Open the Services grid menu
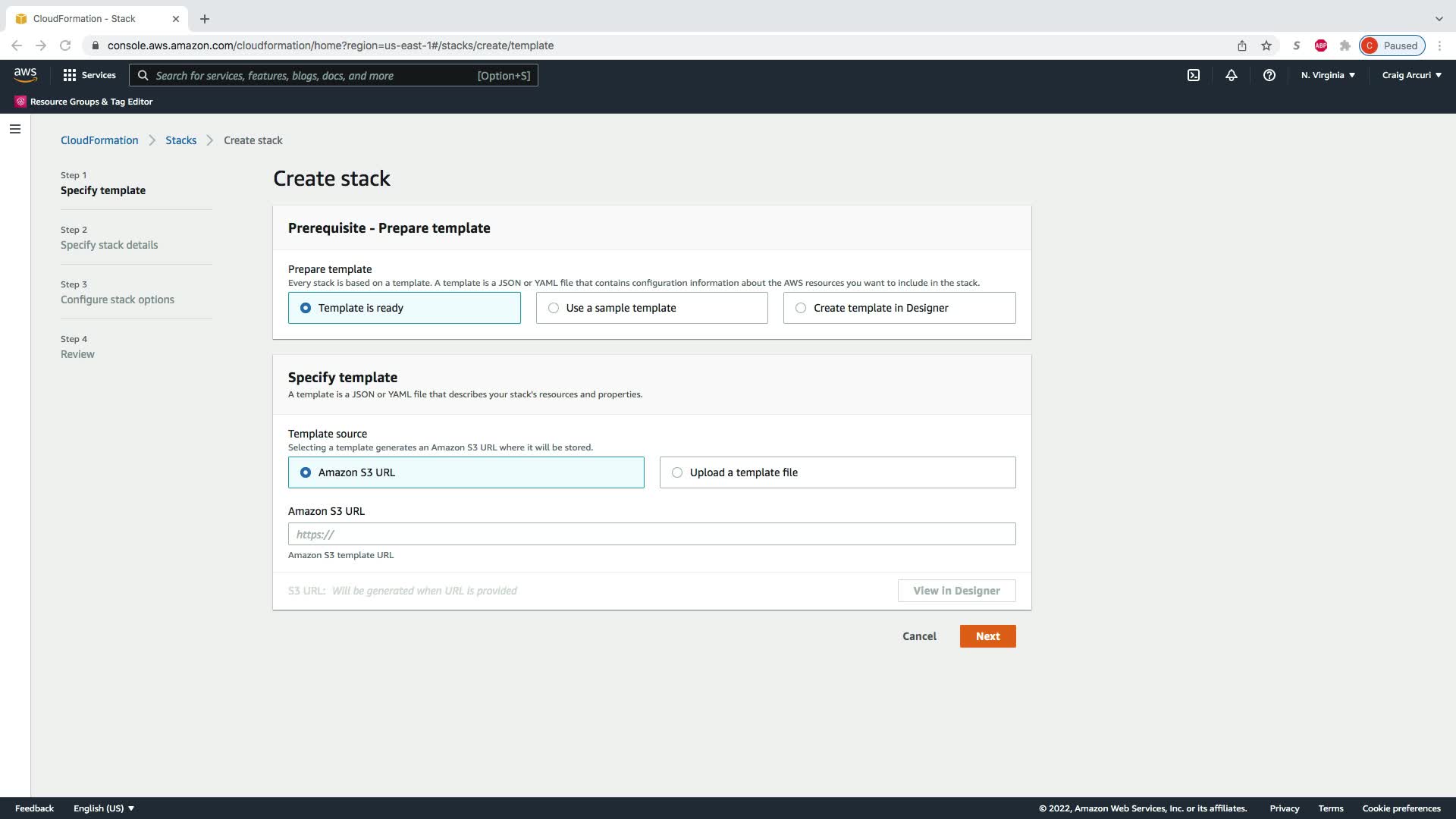 click(89, 75)
